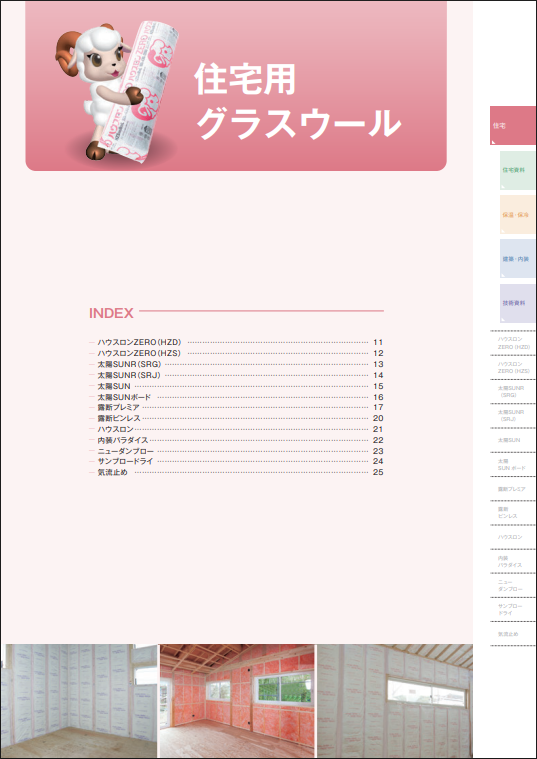This screenshot has height=759, width=537.
Task: Click index entry ハウスロンZERO(HZD)
Action: click(x=236, y=342)
